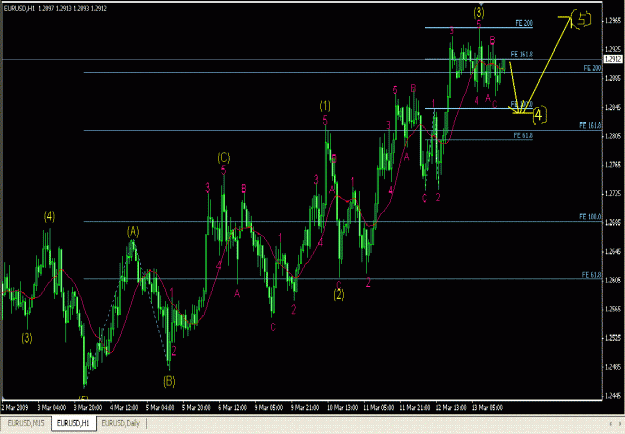Click the left tab-scroll arrow

(610, 424)
